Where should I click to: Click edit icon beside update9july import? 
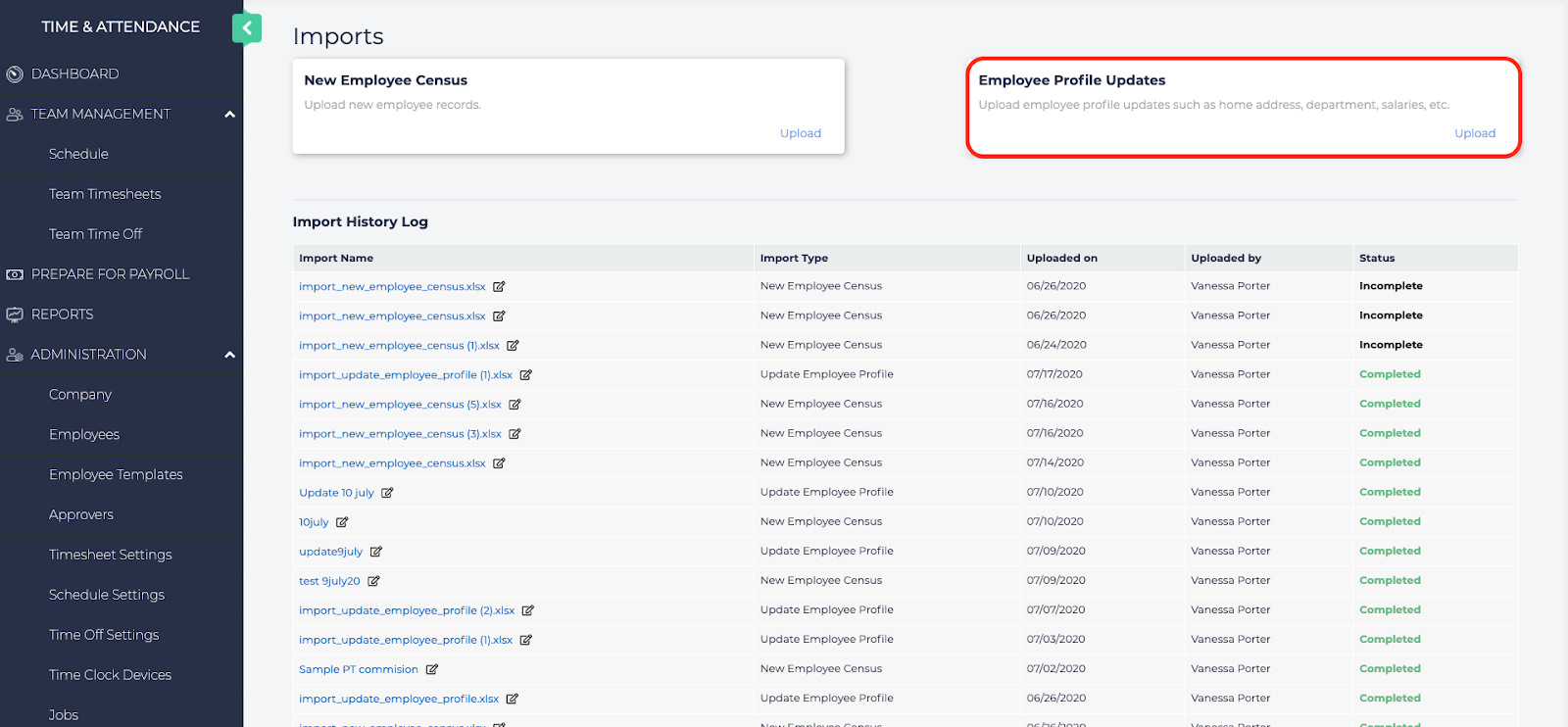[x=376, y=552]
